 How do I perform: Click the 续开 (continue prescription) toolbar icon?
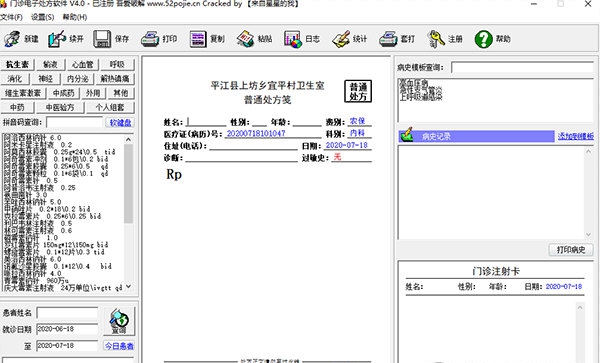click(x=57, y=39)
